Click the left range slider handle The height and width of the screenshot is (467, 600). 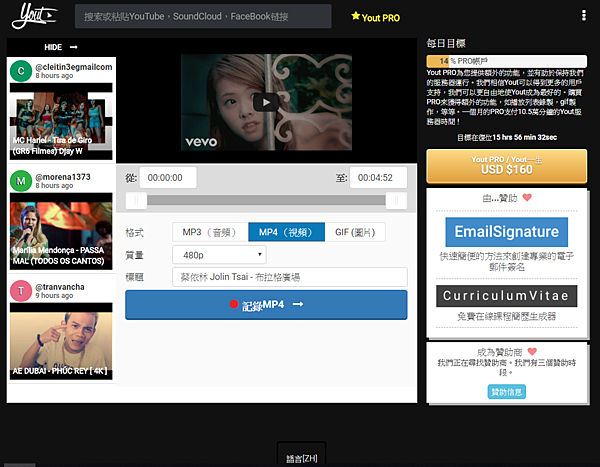136,200
